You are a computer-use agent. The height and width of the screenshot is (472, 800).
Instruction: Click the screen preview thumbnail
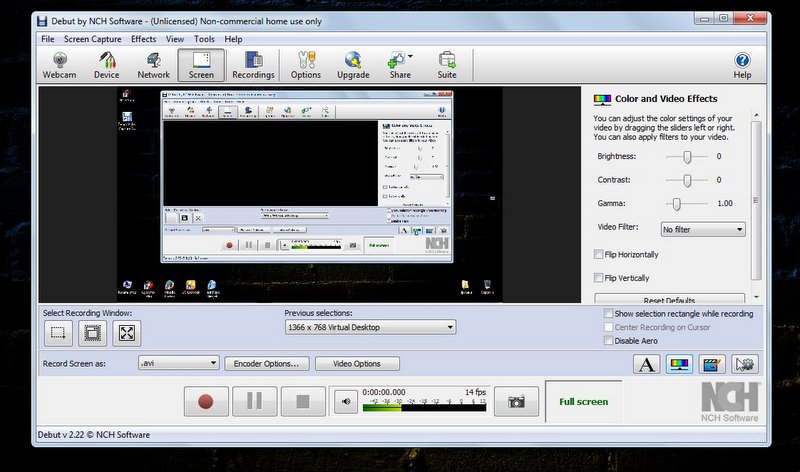point(310,194)
